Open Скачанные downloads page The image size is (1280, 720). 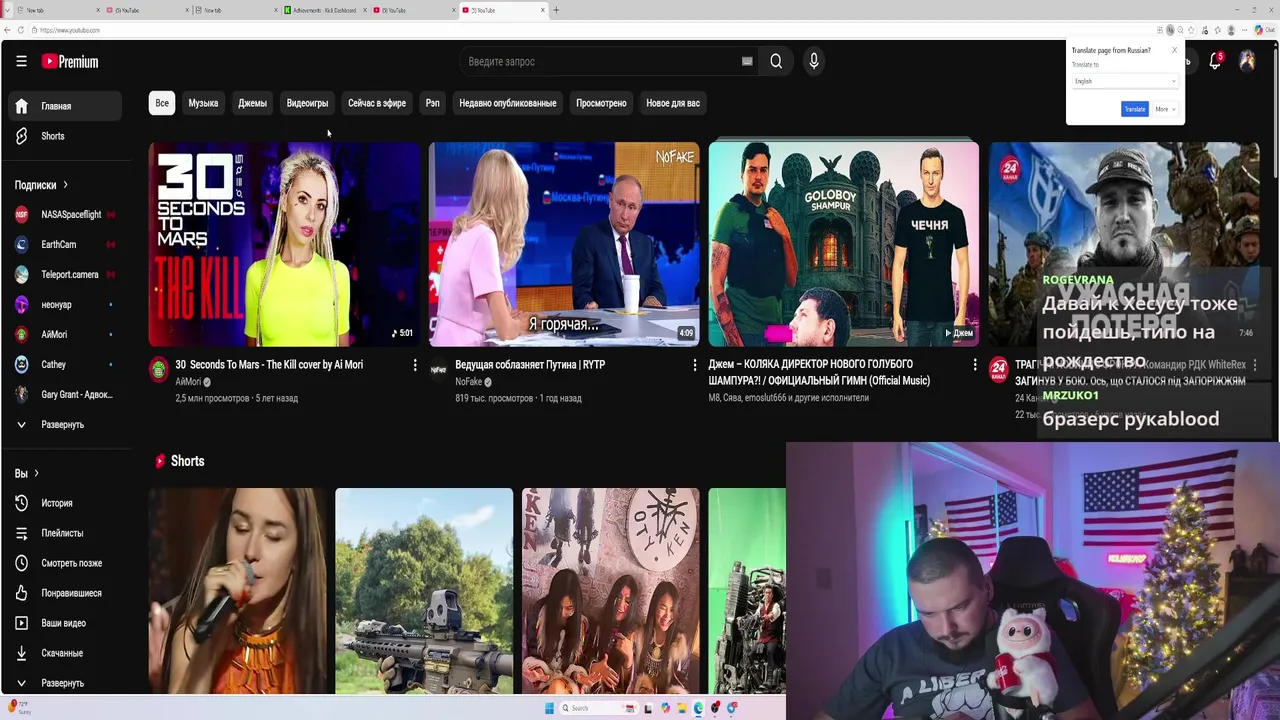tap(64, 653)
